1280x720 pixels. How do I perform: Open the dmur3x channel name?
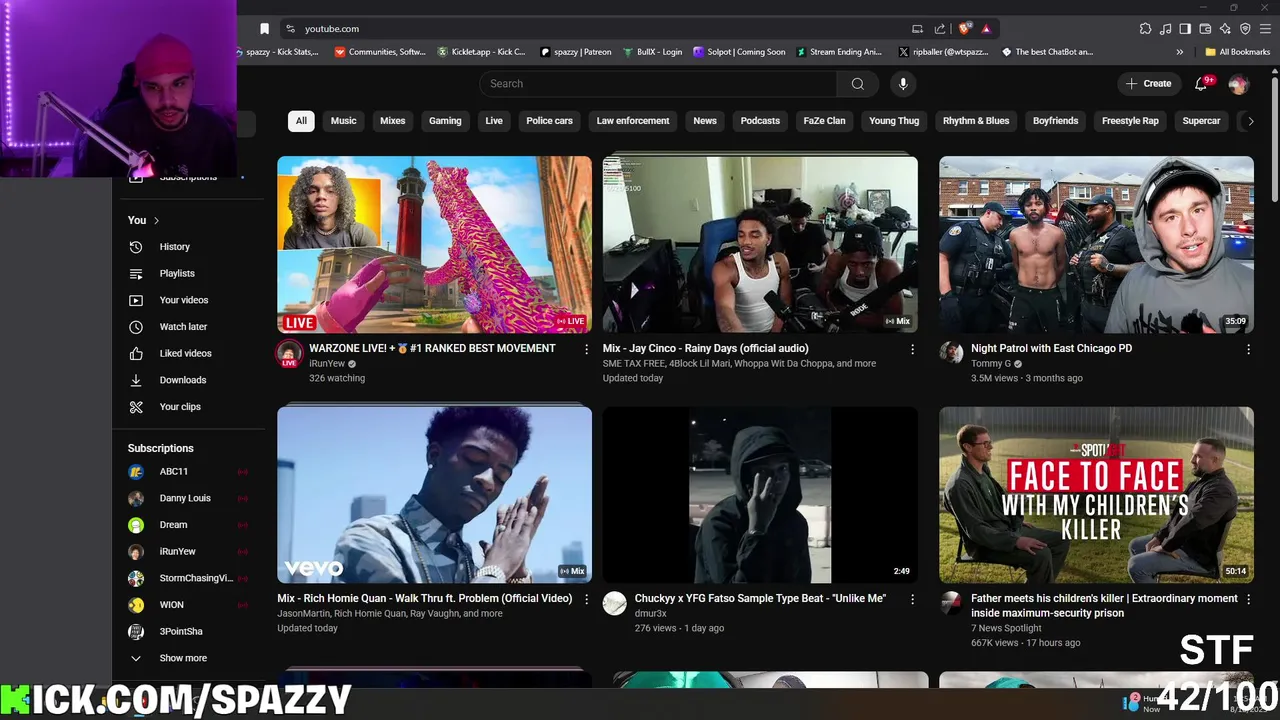point(650,614)
